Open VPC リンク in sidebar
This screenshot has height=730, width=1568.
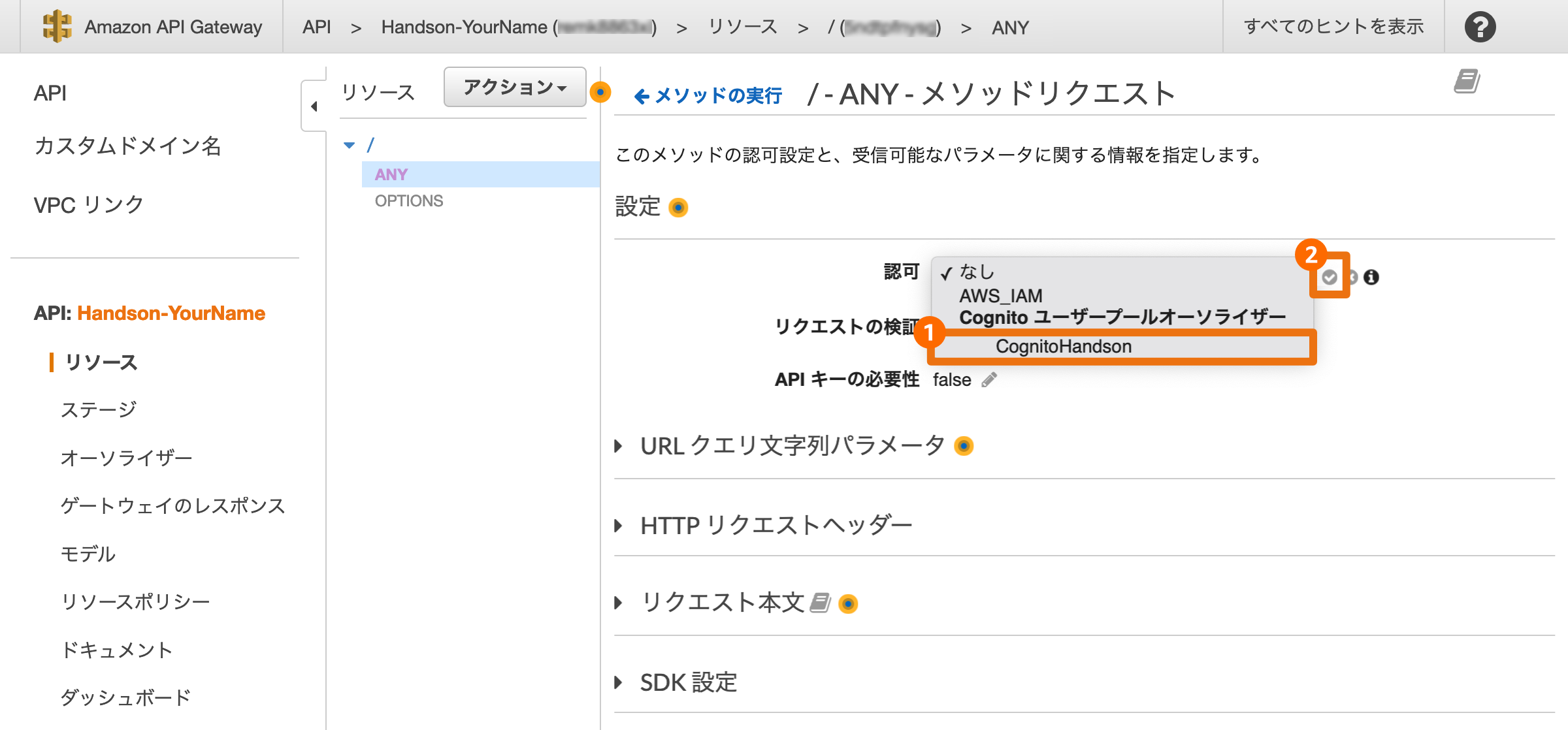tap(88, 205)
